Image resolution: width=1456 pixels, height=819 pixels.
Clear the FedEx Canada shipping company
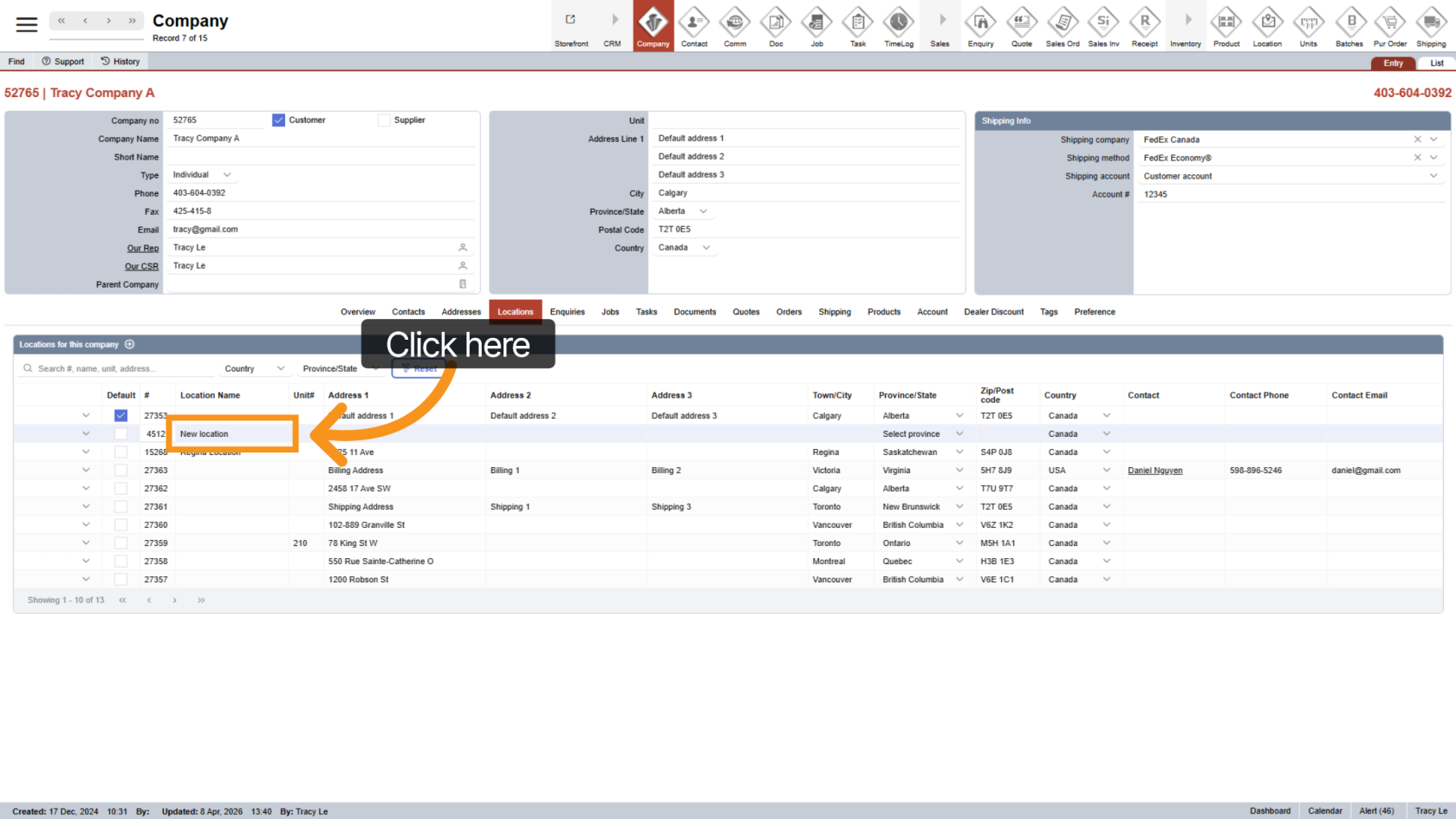(x=1418, y=140)
